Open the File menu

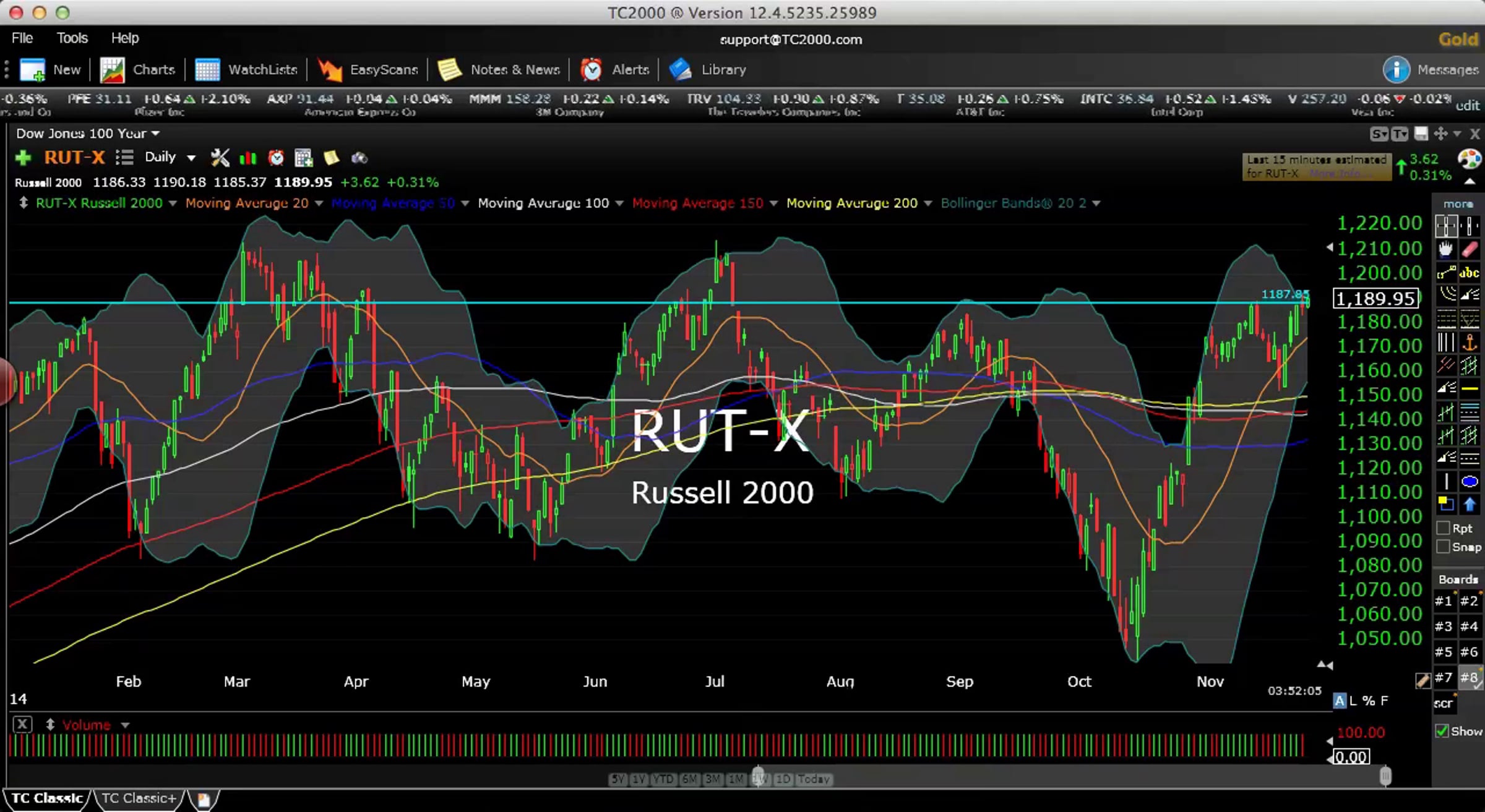point(22,38)
